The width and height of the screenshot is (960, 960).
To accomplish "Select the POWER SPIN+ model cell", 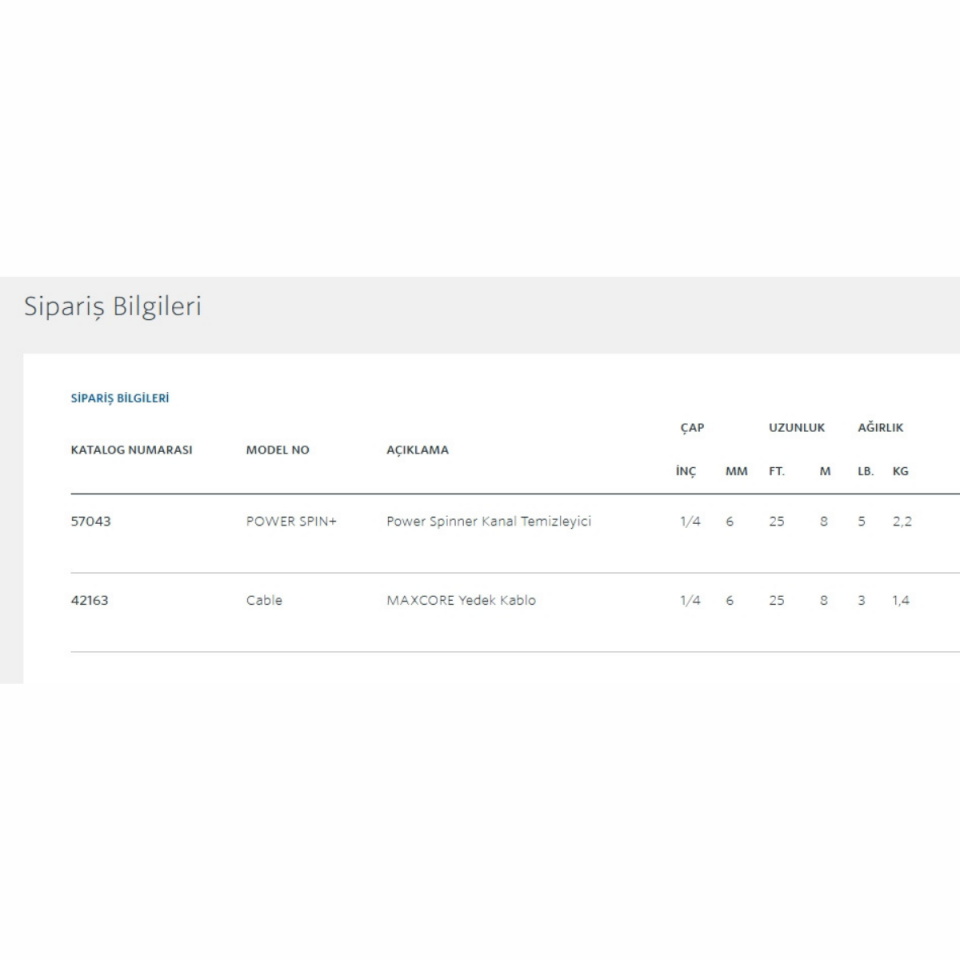I will (x=291, y=522).
